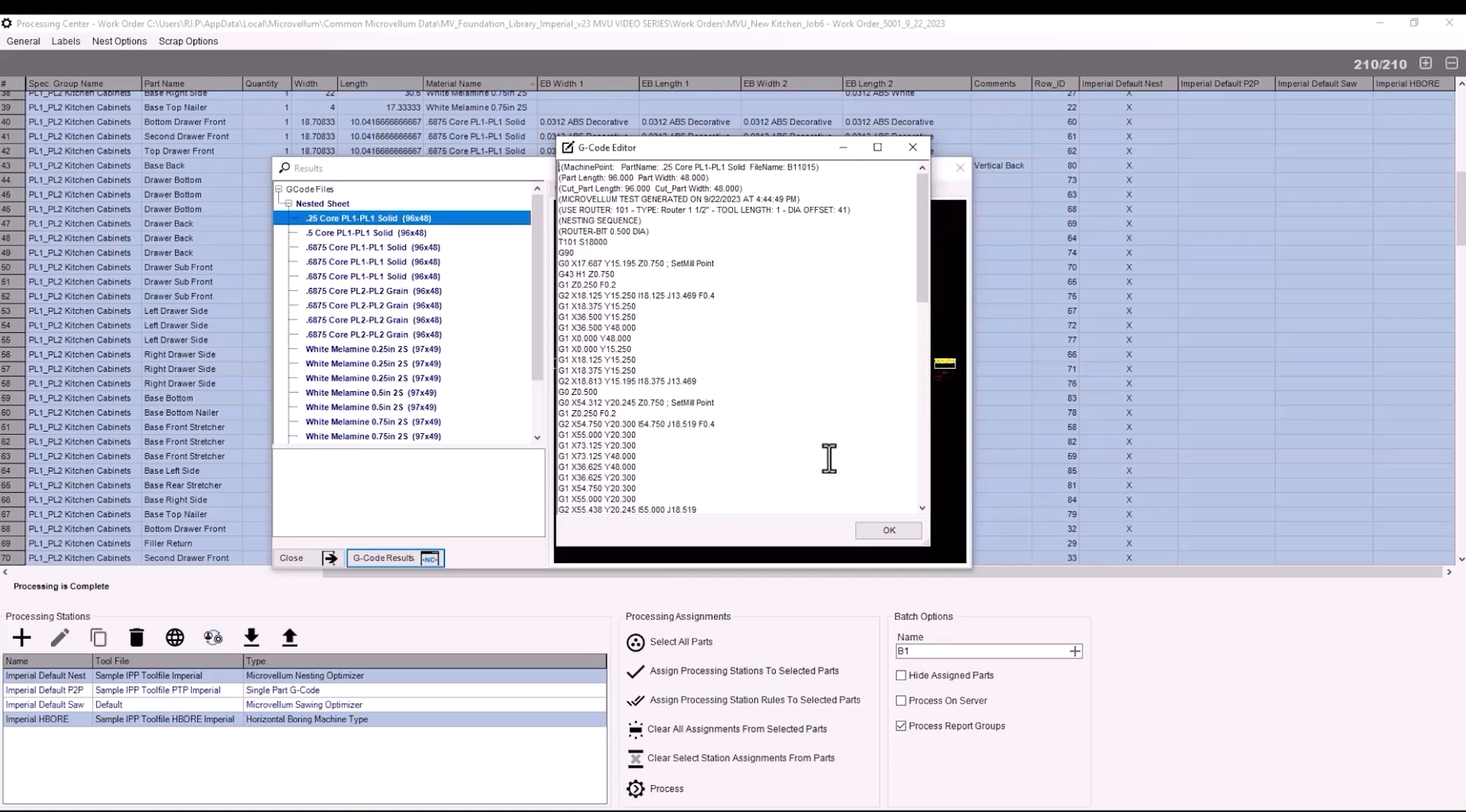Viewport: 1466px width, 812px height.
Task: Click the Process gear icon
Action: click(x=635, y=789)
